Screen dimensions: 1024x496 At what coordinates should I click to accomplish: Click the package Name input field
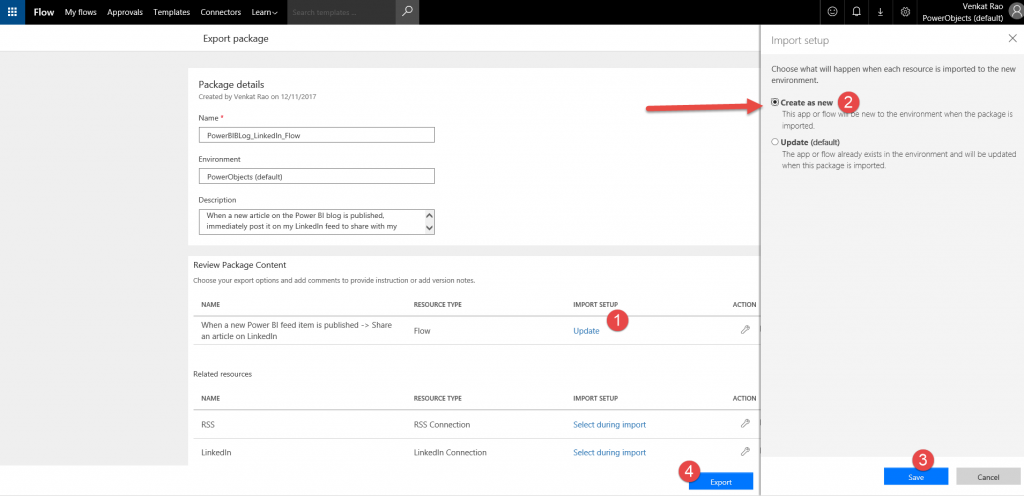[x=316, y=135]
